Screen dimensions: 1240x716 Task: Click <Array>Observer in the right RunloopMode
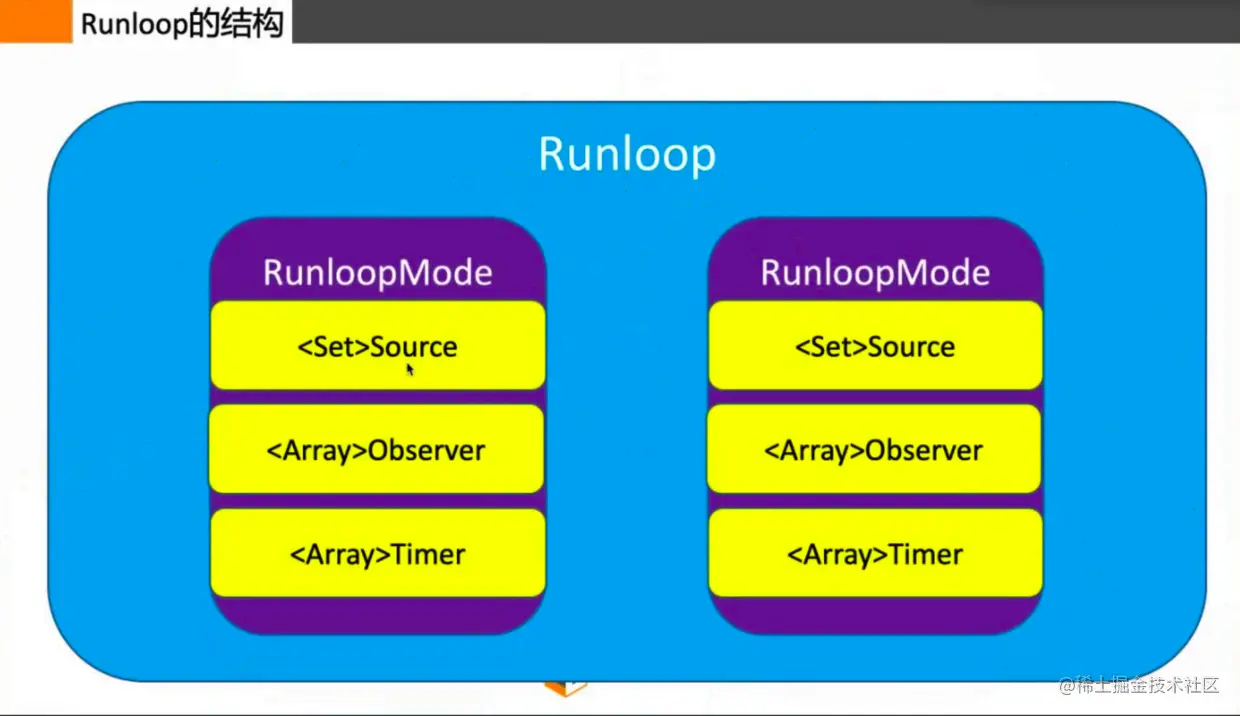(x=874, y=449)
